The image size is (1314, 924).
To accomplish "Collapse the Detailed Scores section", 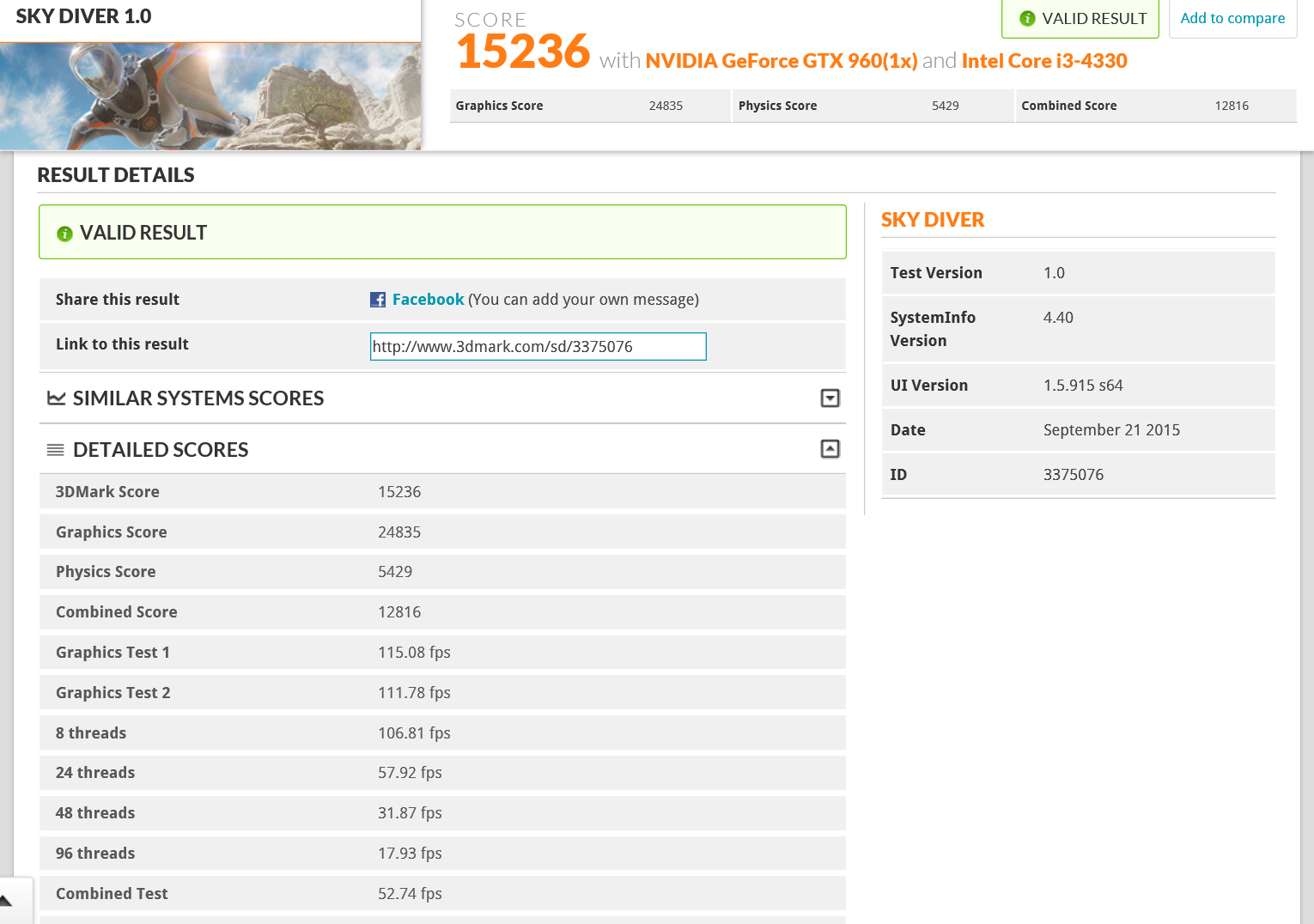I will click(x=830, y=449).
